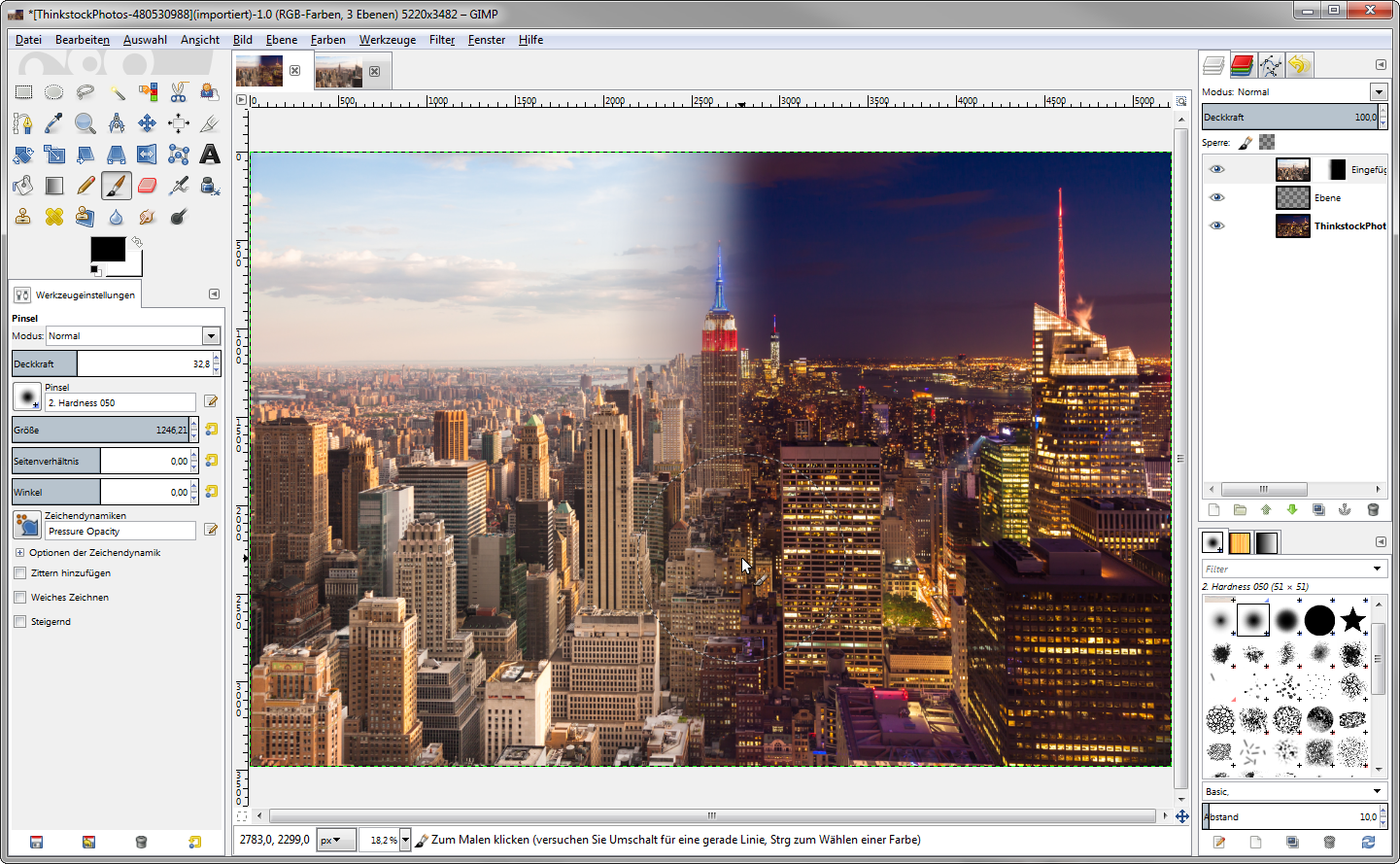Select the Scissors selection tool

pos(179,92)
